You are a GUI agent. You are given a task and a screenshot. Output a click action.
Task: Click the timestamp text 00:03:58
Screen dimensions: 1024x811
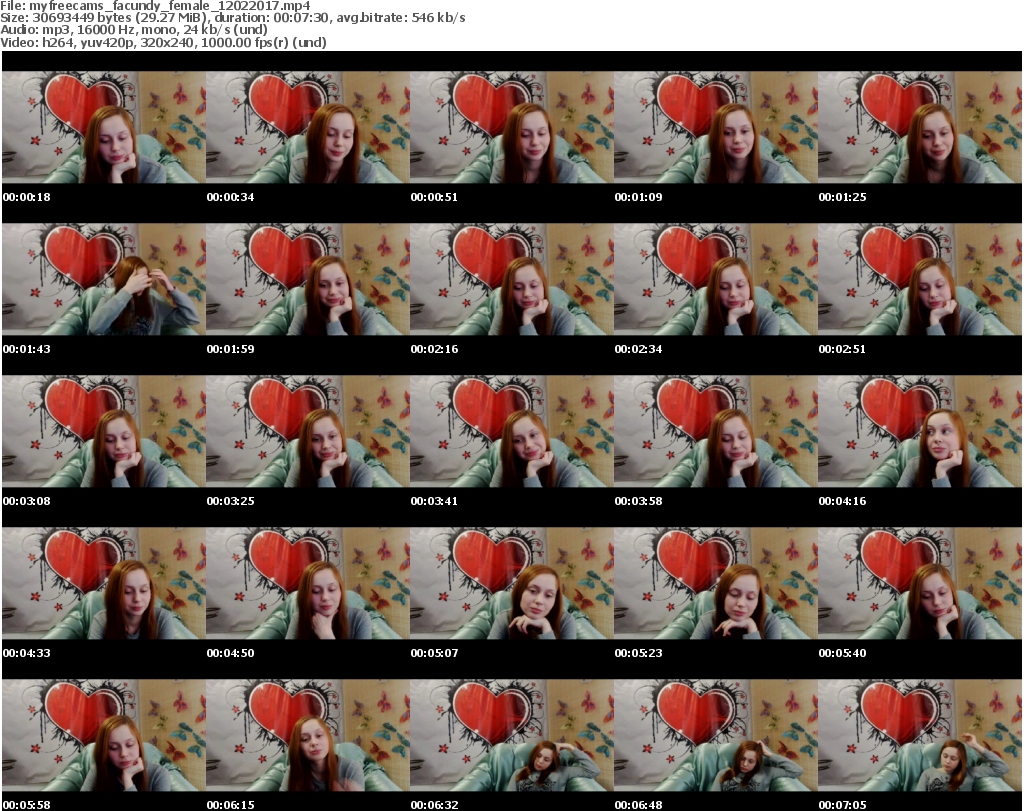[638, 501]
